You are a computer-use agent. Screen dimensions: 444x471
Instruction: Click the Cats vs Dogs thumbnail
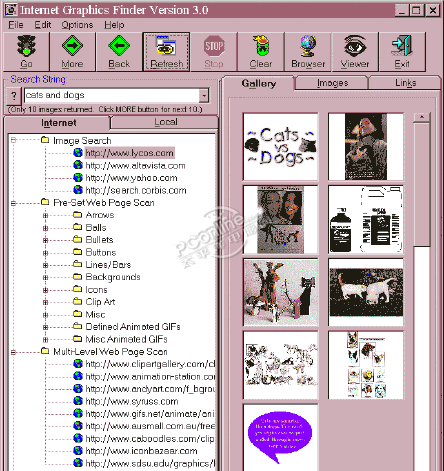(x=280, y=146)
